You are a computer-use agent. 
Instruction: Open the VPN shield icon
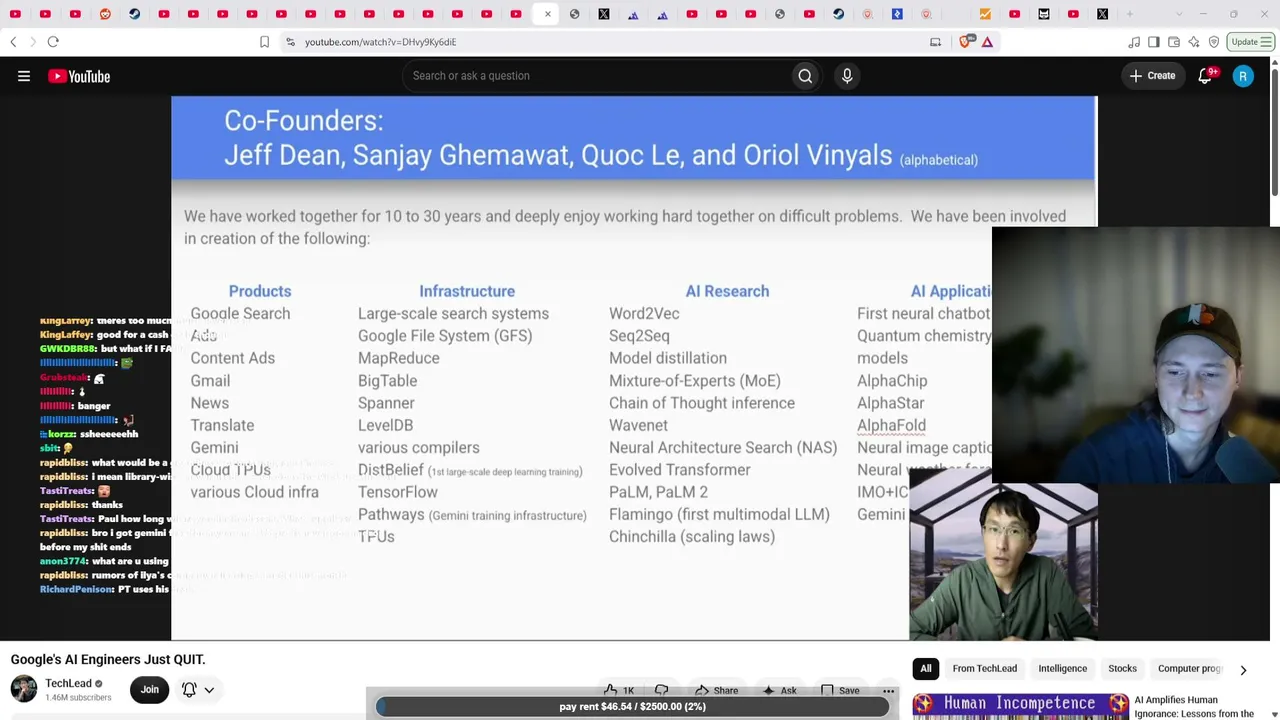tap(1214, 42)
